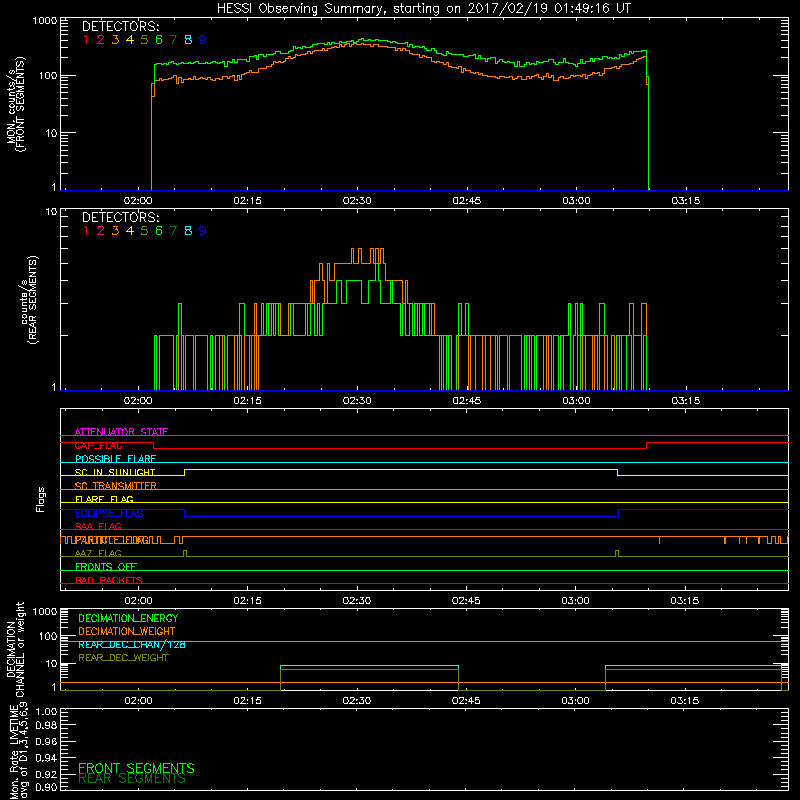Click the SC_IN_SUNLIGHT flag label
Image resolution: width=800 pixels, height=800 pixels.
click(115, 472)
